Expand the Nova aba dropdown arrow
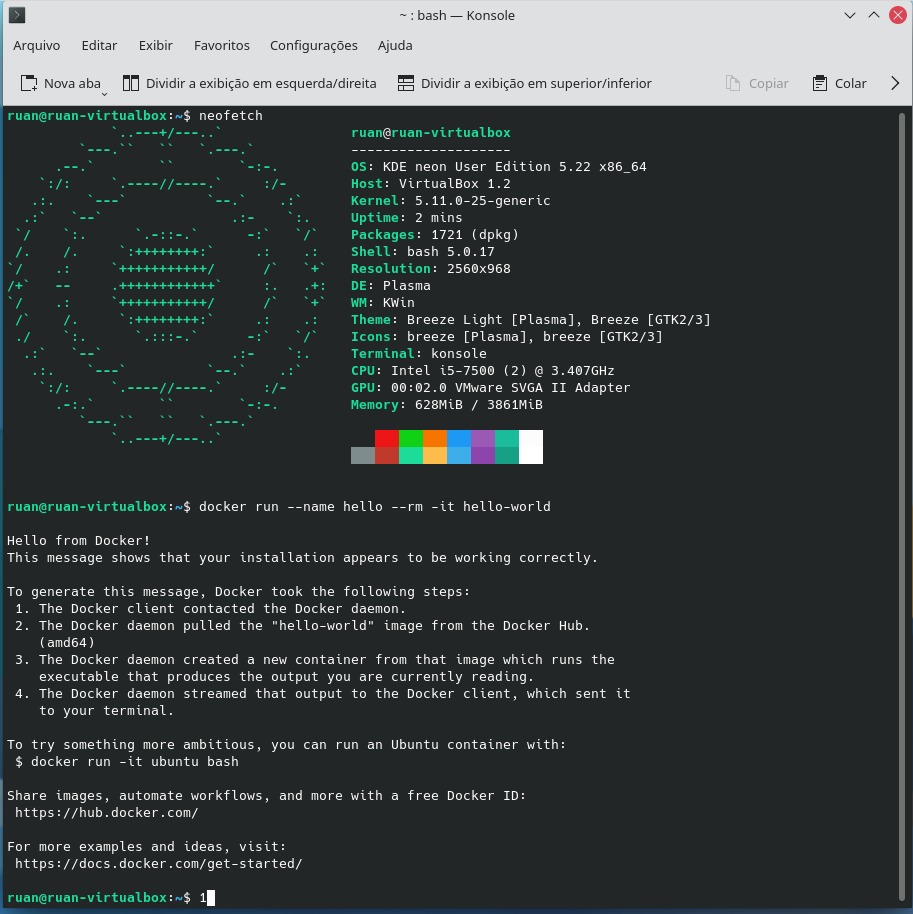 (x=104, y=94)
